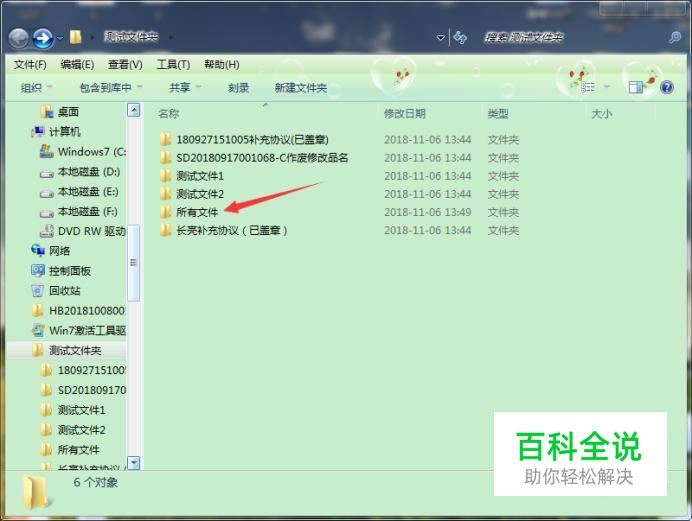Screen dimensions: 692x521
Task: Select folder icon of 测试文件2 in list
Action: 165,194
